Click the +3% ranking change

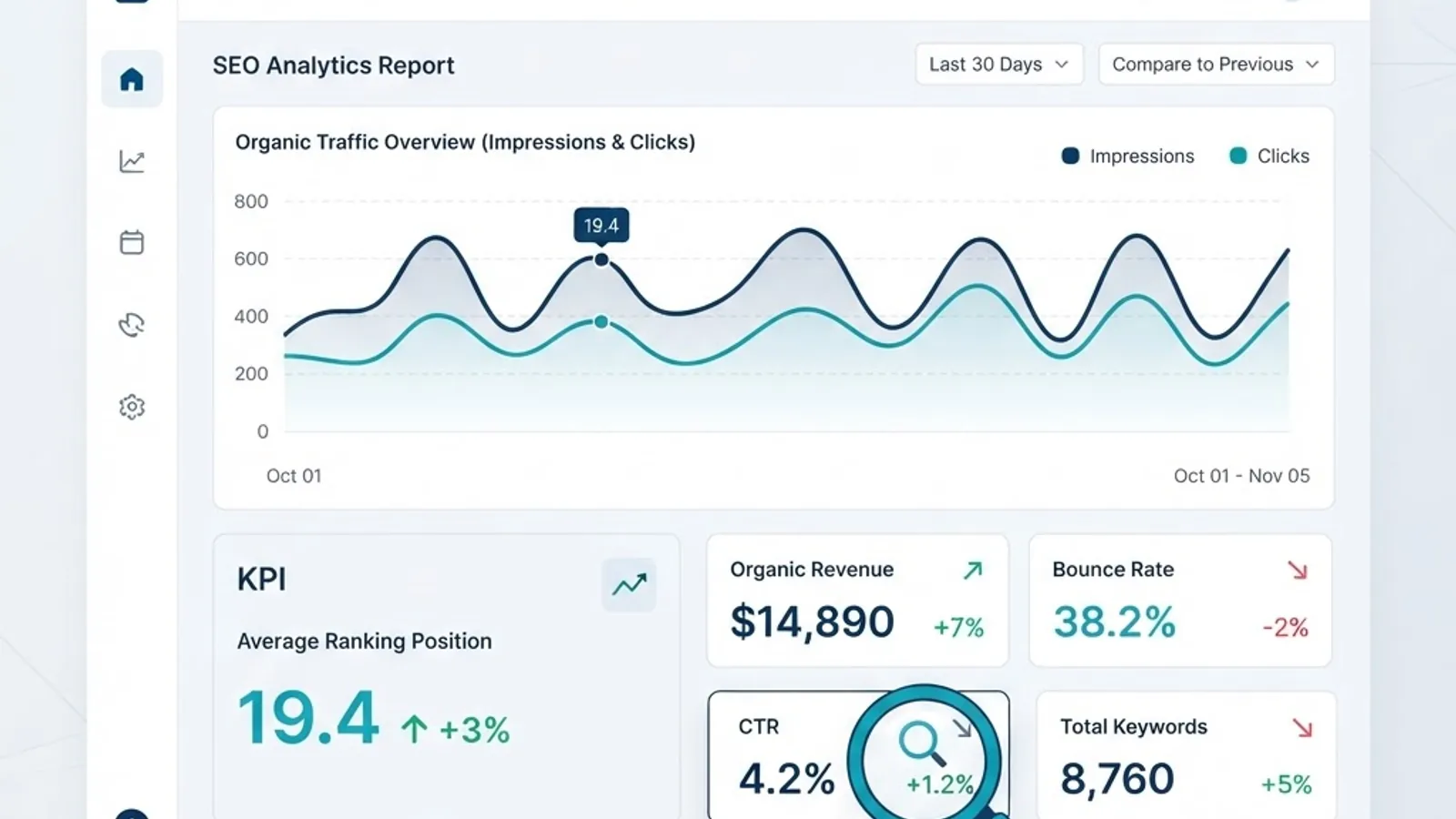click(x=474, y=730)
